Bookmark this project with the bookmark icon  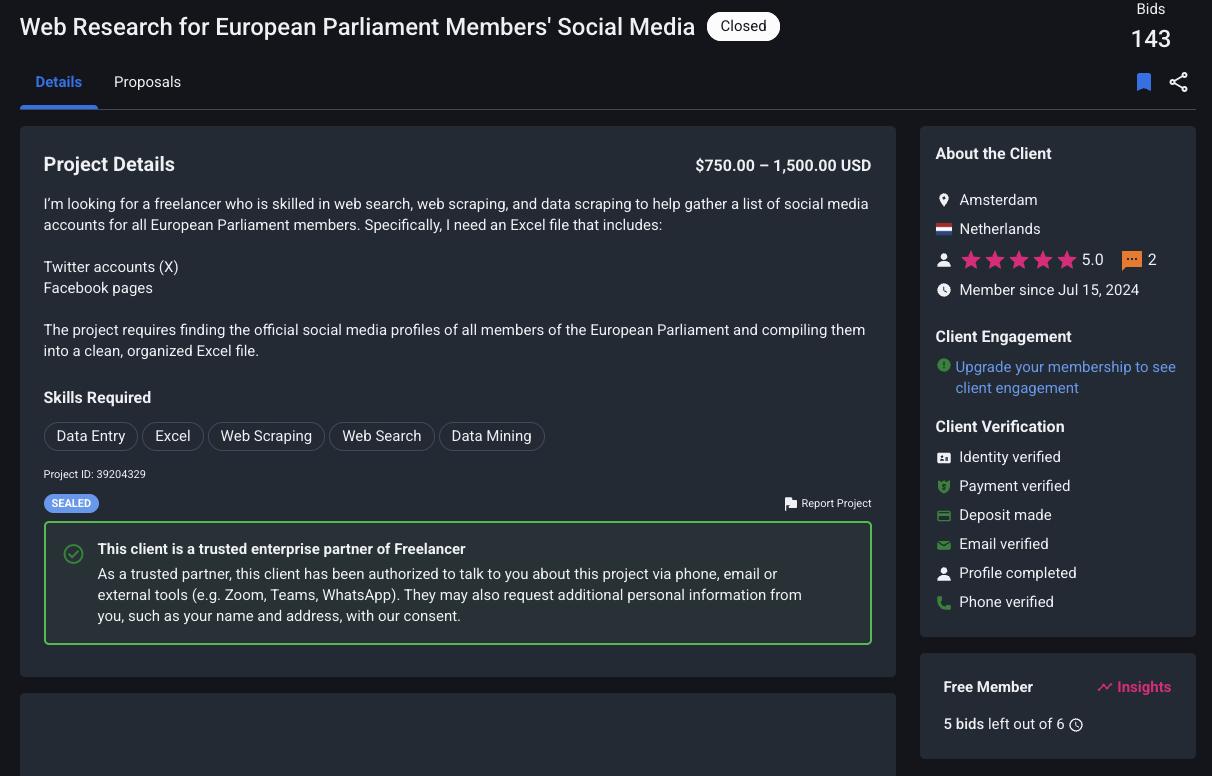tap(1144, 82)
